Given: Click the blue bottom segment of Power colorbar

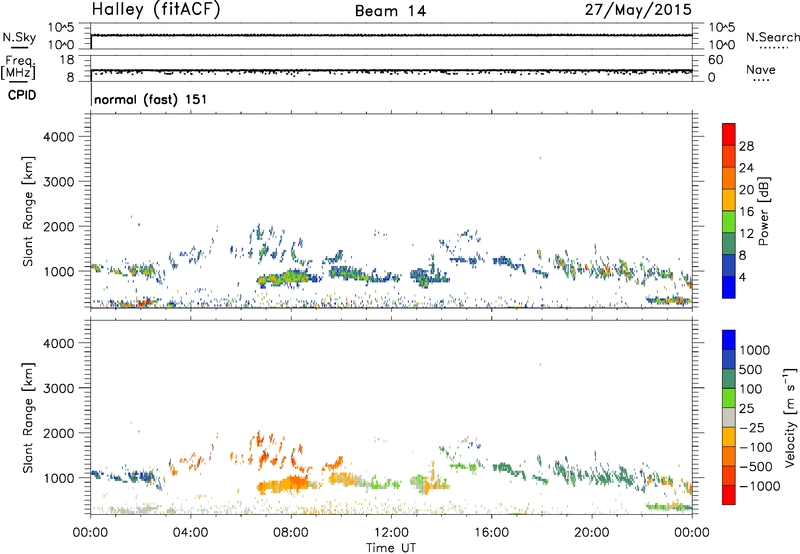Looking at the screenshot, I should pyautogui.click(x=729, y=287).
